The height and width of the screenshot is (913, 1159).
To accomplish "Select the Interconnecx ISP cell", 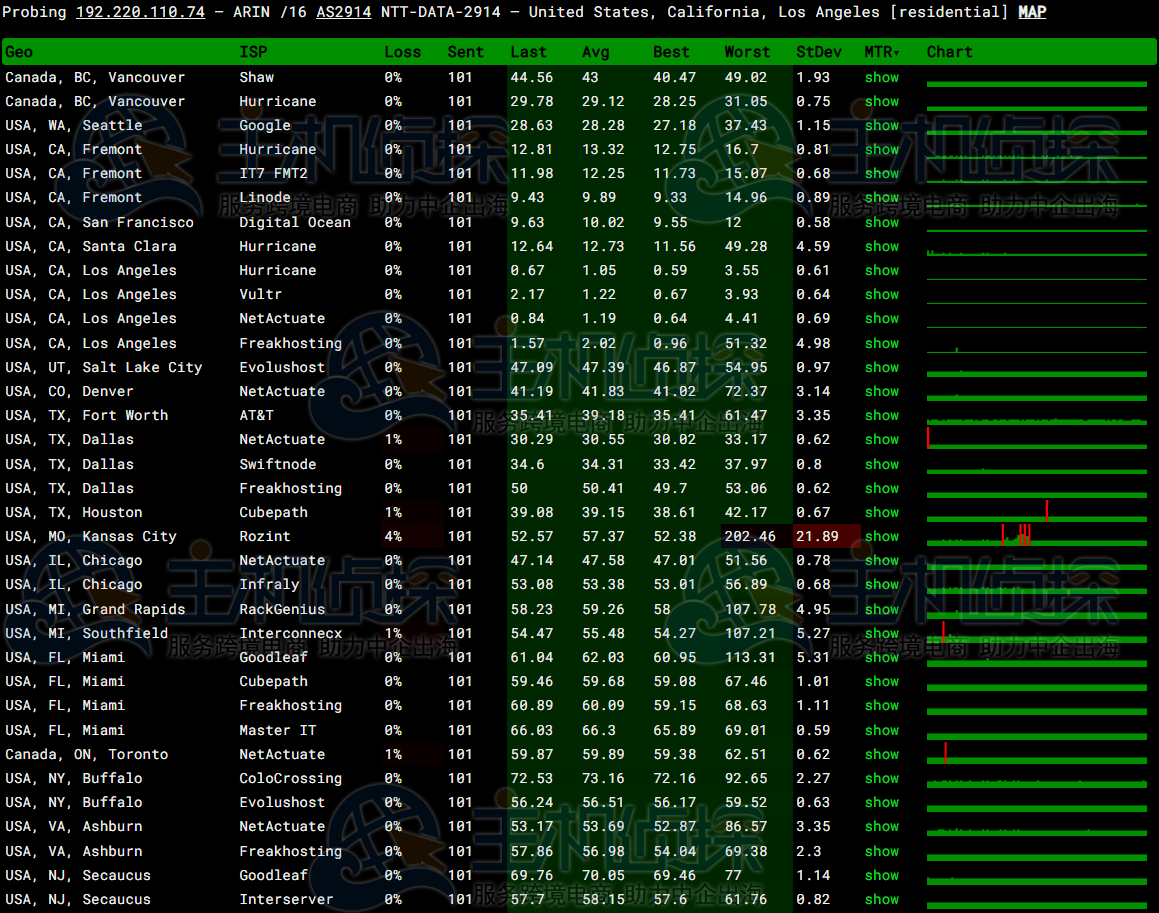I will [x=290, y=633].
